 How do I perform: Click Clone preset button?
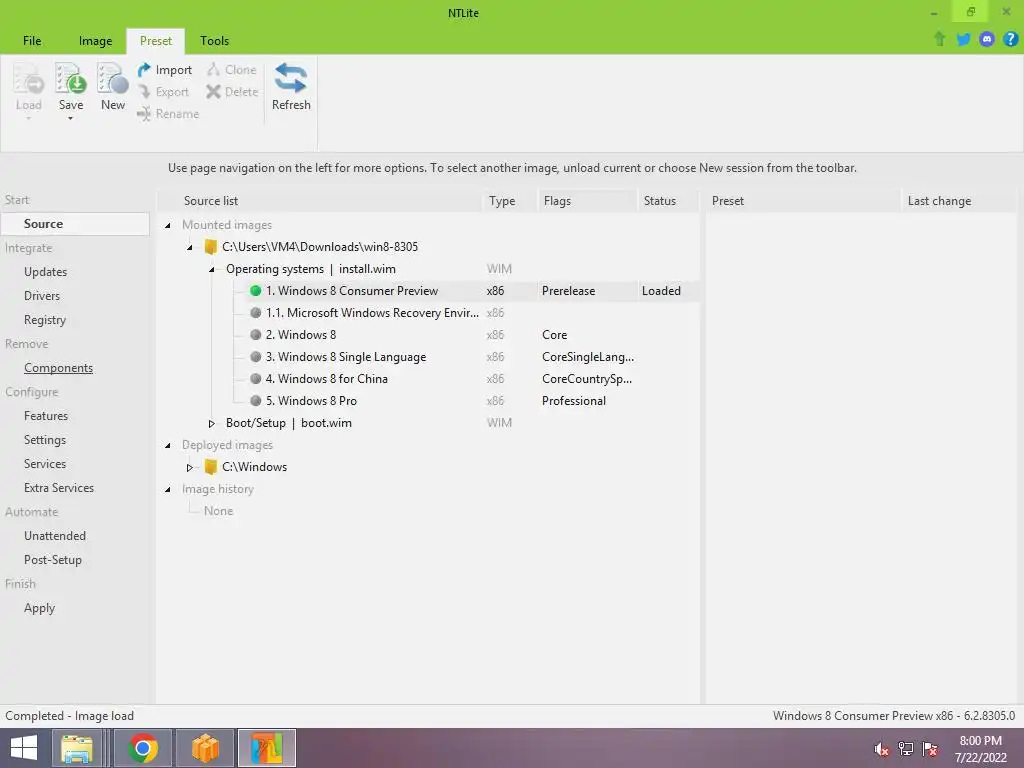[232, 70]
